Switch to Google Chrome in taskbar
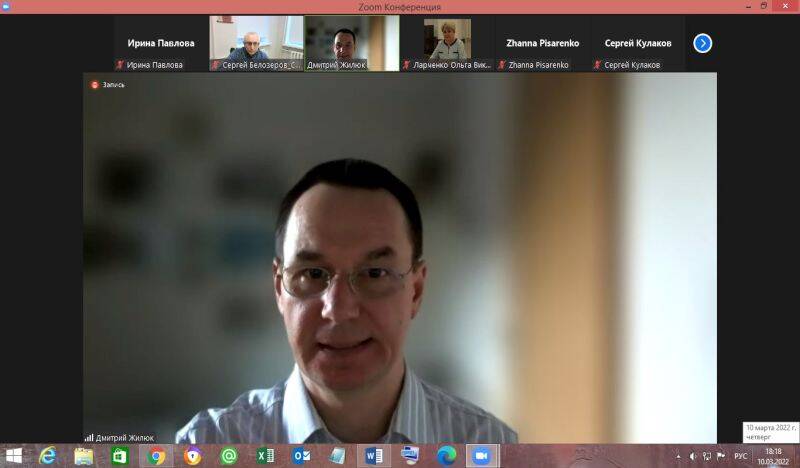Viewport: 800px width, 468px height. click(x=156, y=456)
